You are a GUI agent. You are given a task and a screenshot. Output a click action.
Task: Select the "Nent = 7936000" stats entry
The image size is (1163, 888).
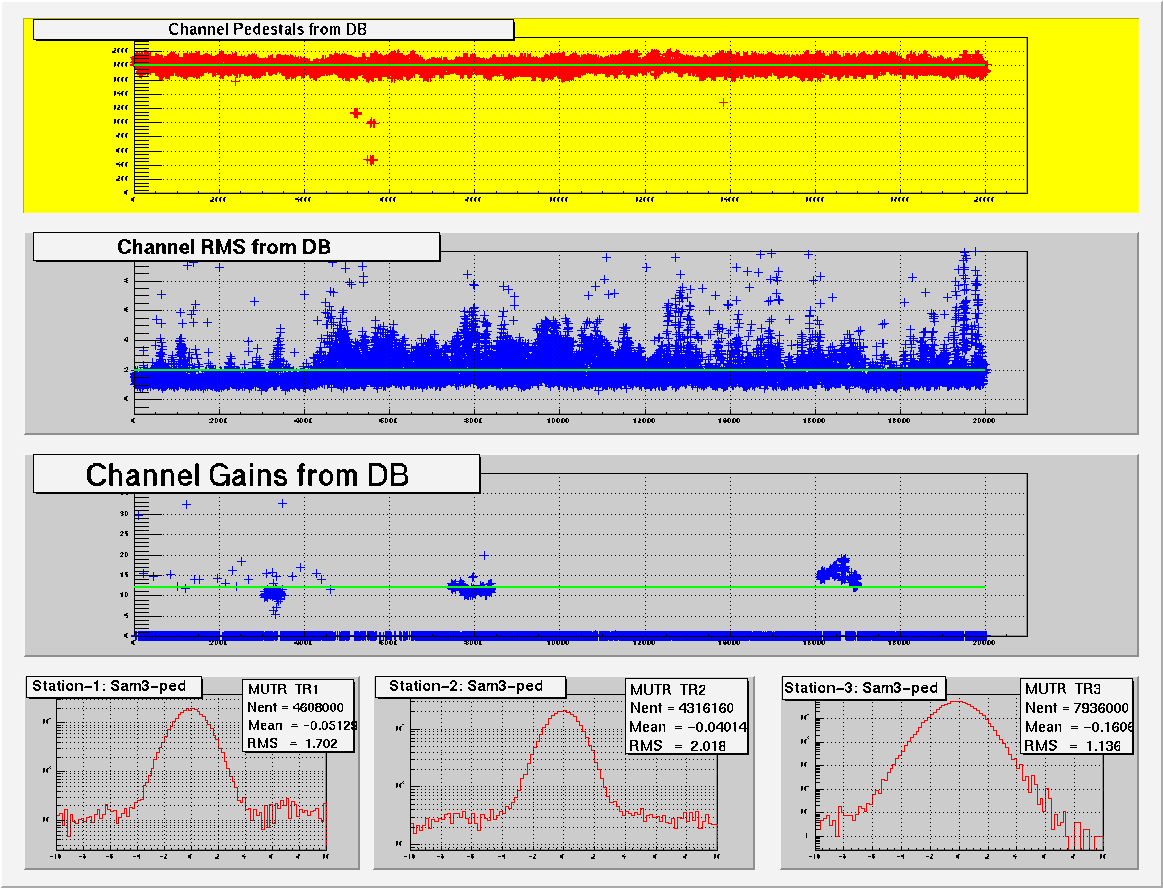pyautogui.click(x=1076, y=708)
